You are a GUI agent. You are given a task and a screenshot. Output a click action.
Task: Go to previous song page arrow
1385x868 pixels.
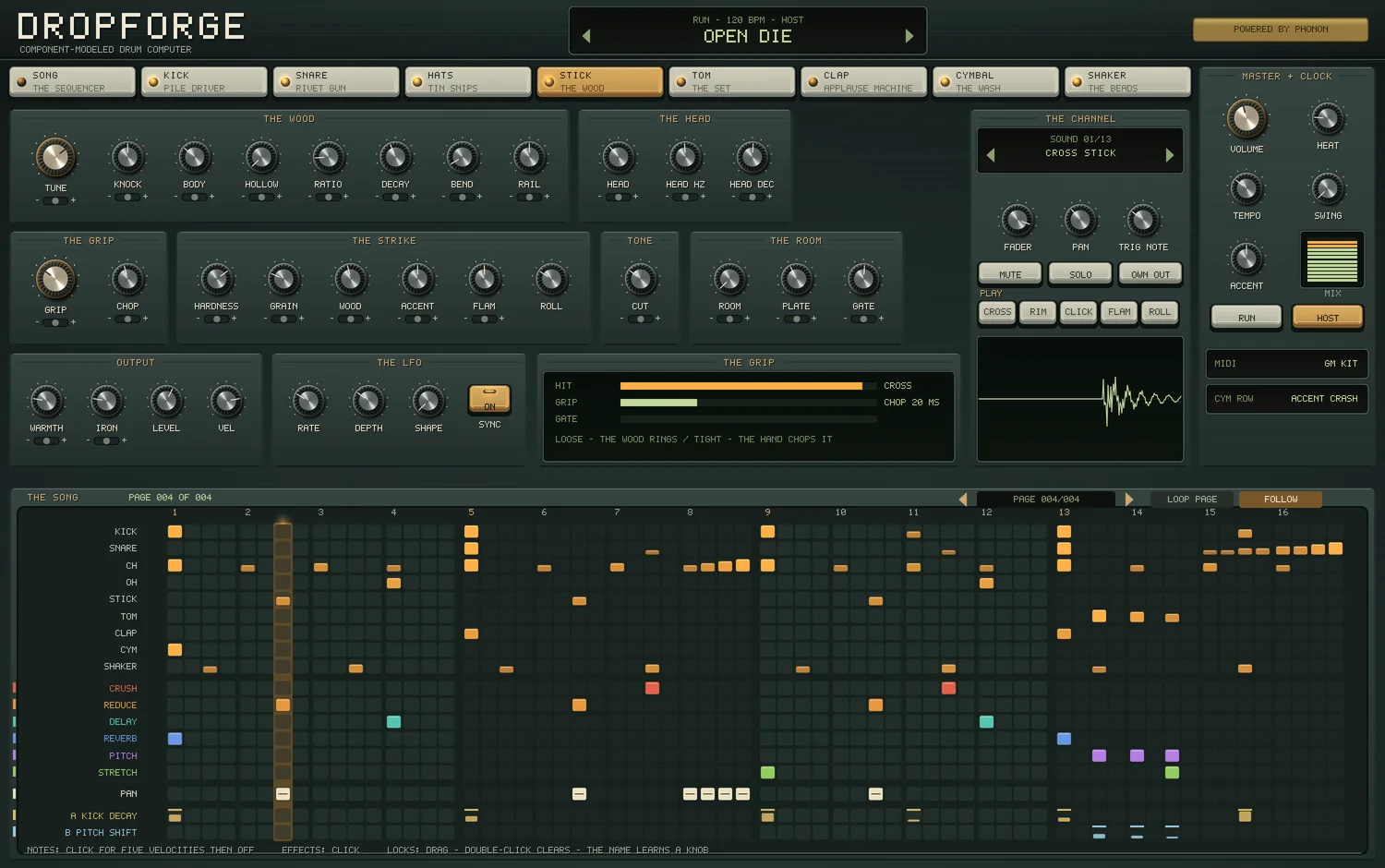[963, 500]
